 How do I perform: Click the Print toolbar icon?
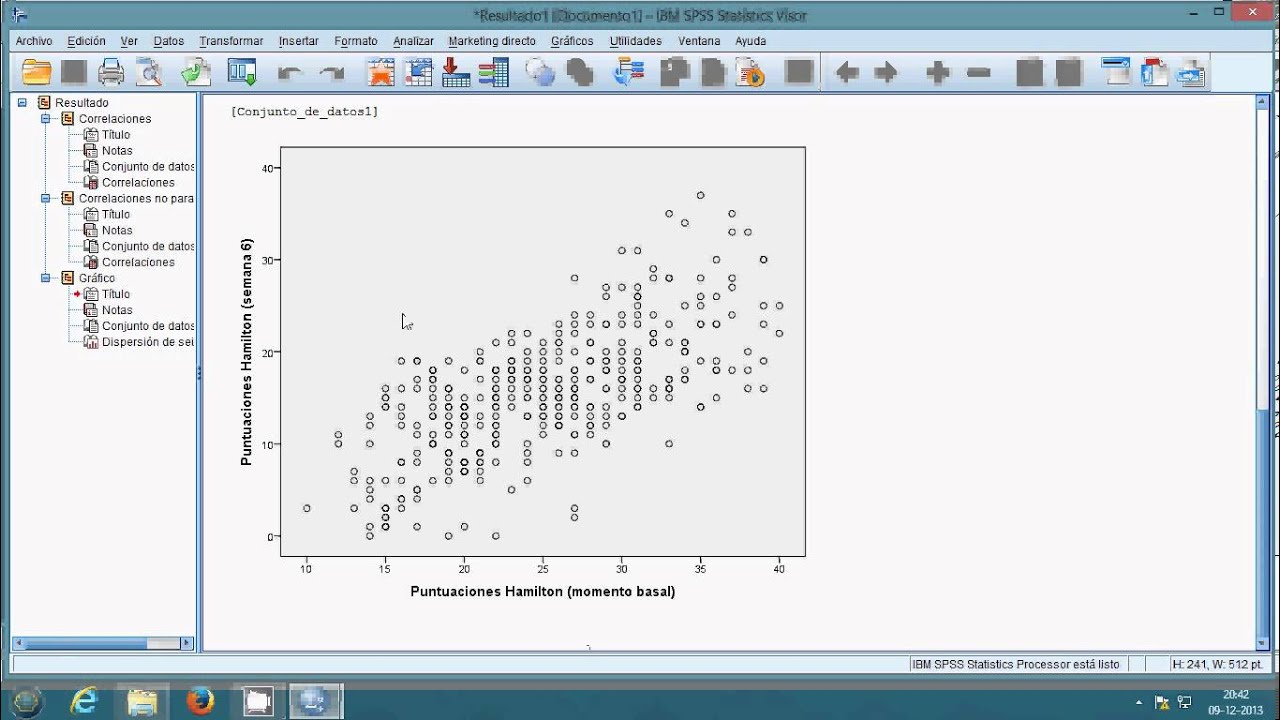click(111, 73)
